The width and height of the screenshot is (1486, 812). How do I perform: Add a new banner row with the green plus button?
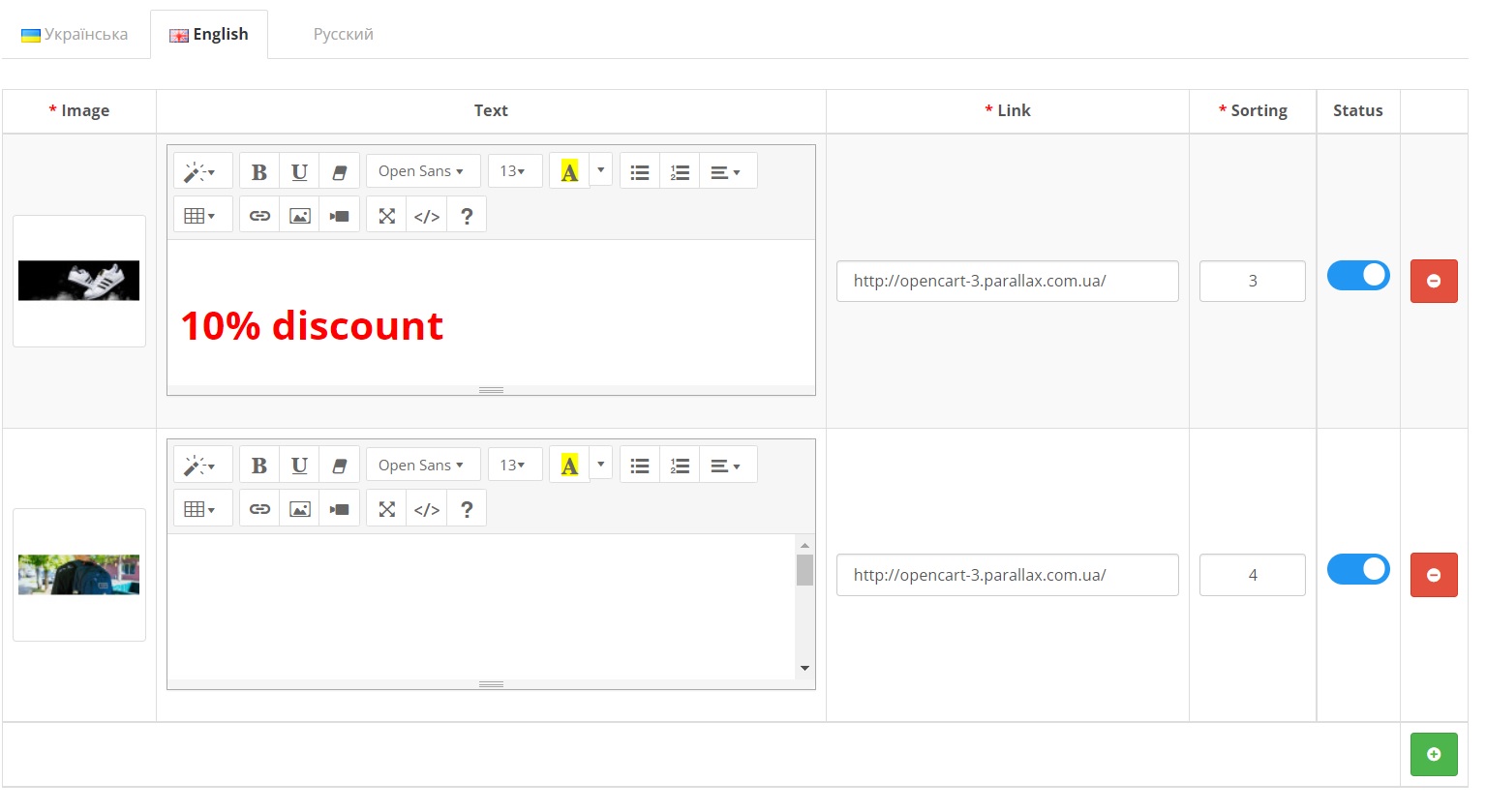1434,754
